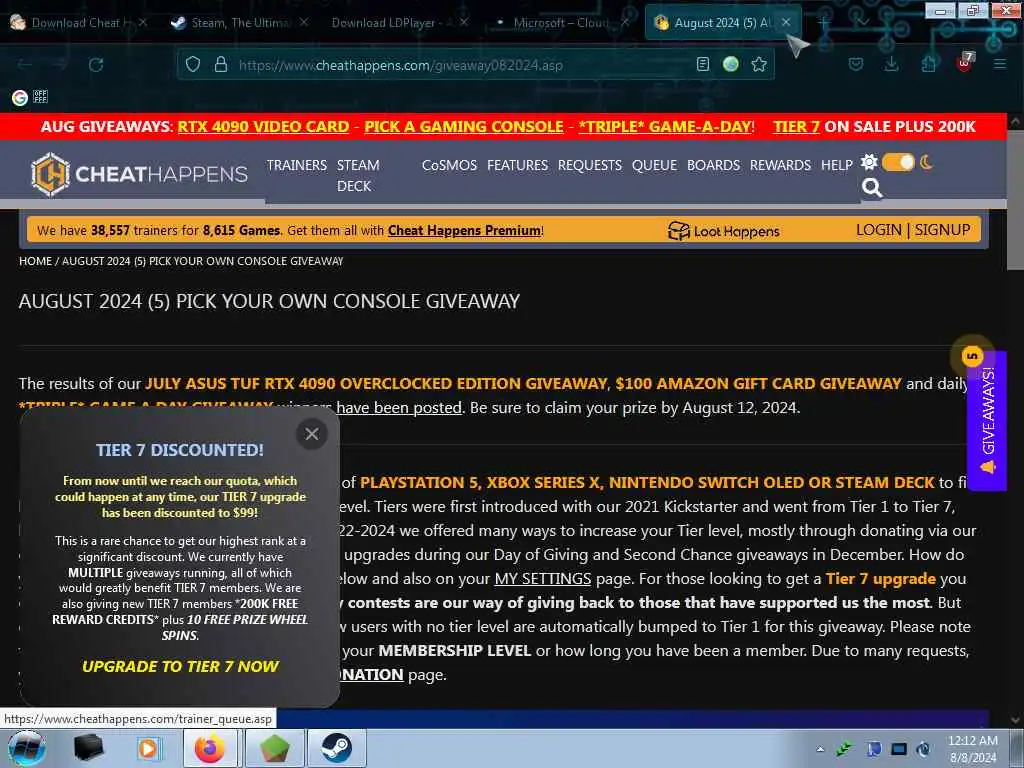Click the browser back arrow
This screenshot has width=1024, height=768.
pyautogui.click(x=25, y=65)
